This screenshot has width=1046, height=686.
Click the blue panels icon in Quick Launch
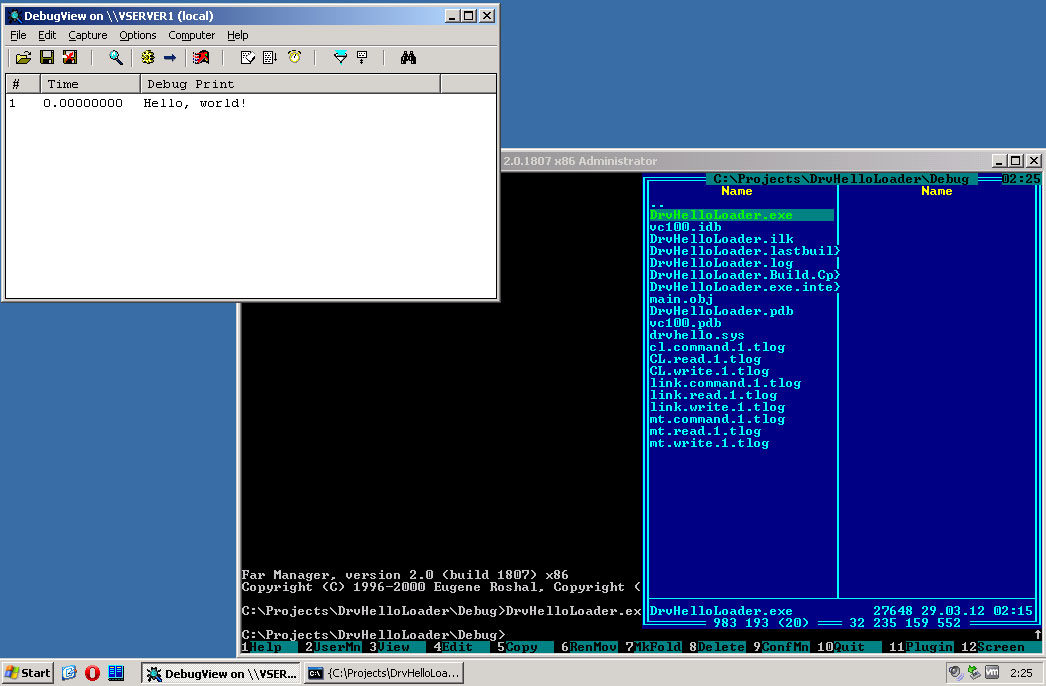click(x=116, y=673)
